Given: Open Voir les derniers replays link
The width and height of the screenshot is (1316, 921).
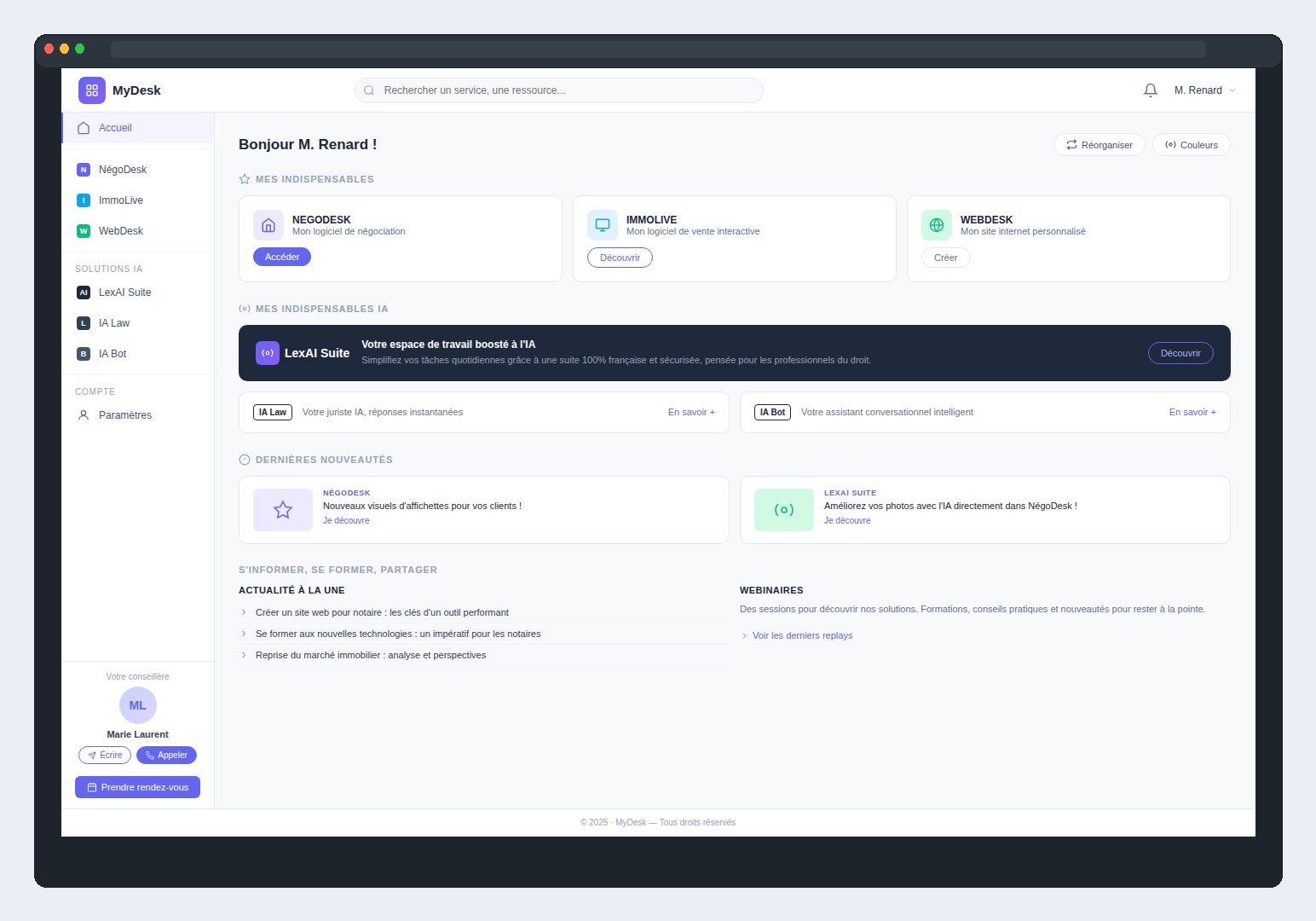Looking at the screenshot, I should tap(797, 635).
